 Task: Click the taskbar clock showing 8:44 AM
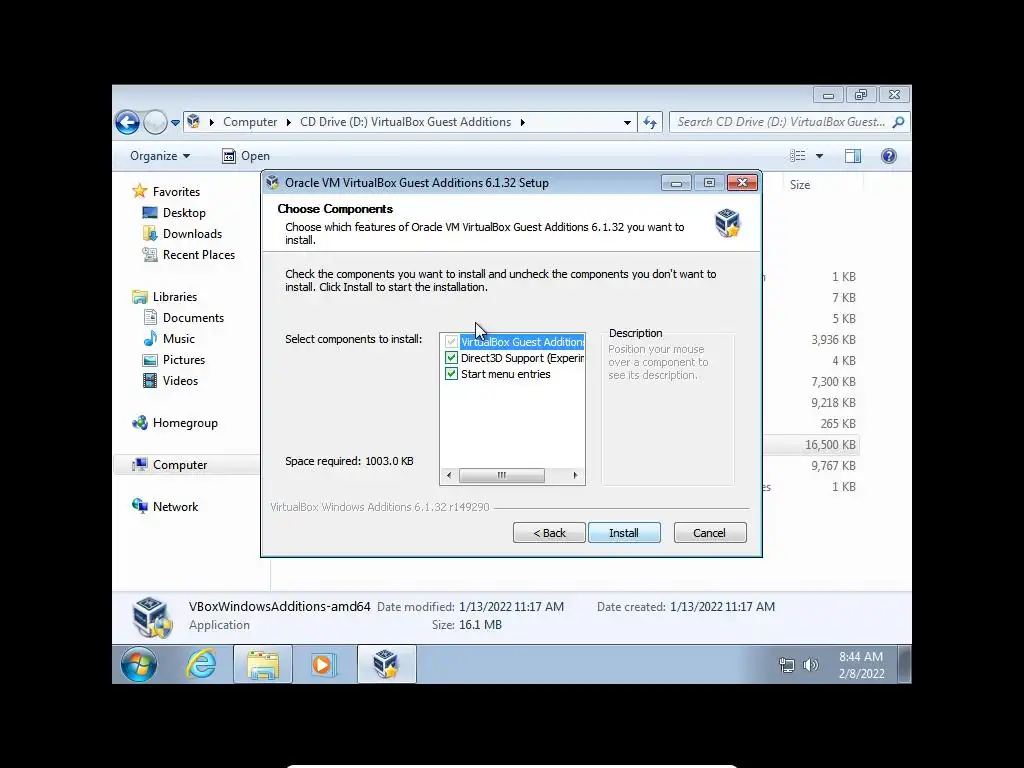861,665
